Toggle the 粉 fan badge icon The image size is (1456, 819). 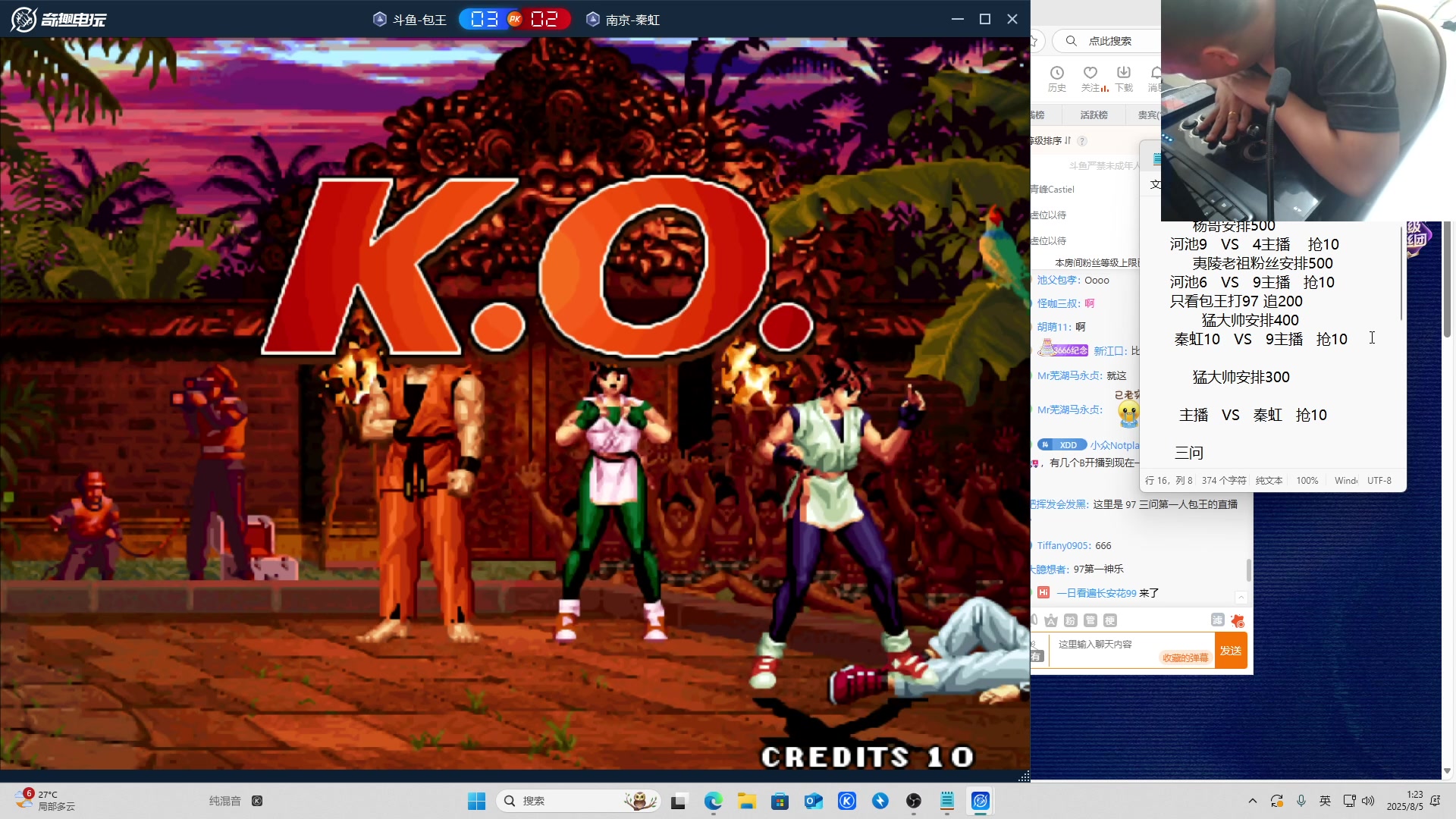(x=1071, y=620)
